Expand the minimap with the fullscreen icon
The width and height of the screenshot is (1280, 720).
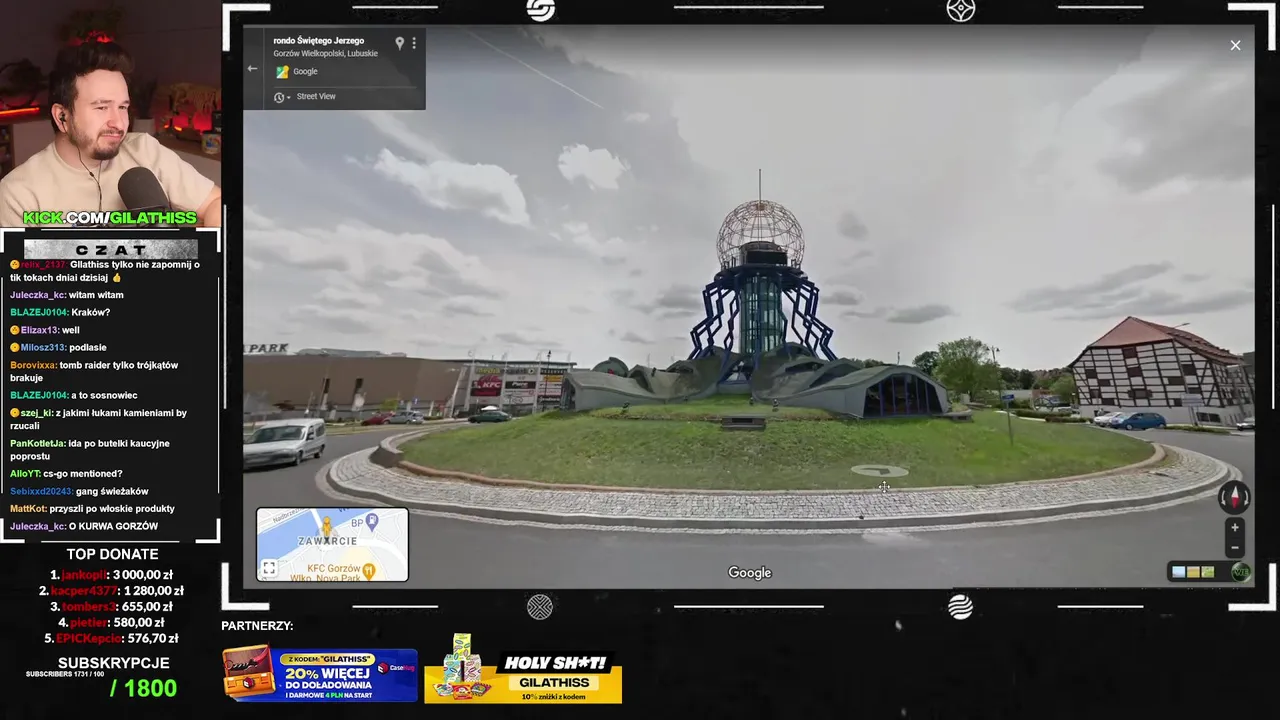[269, 568]
